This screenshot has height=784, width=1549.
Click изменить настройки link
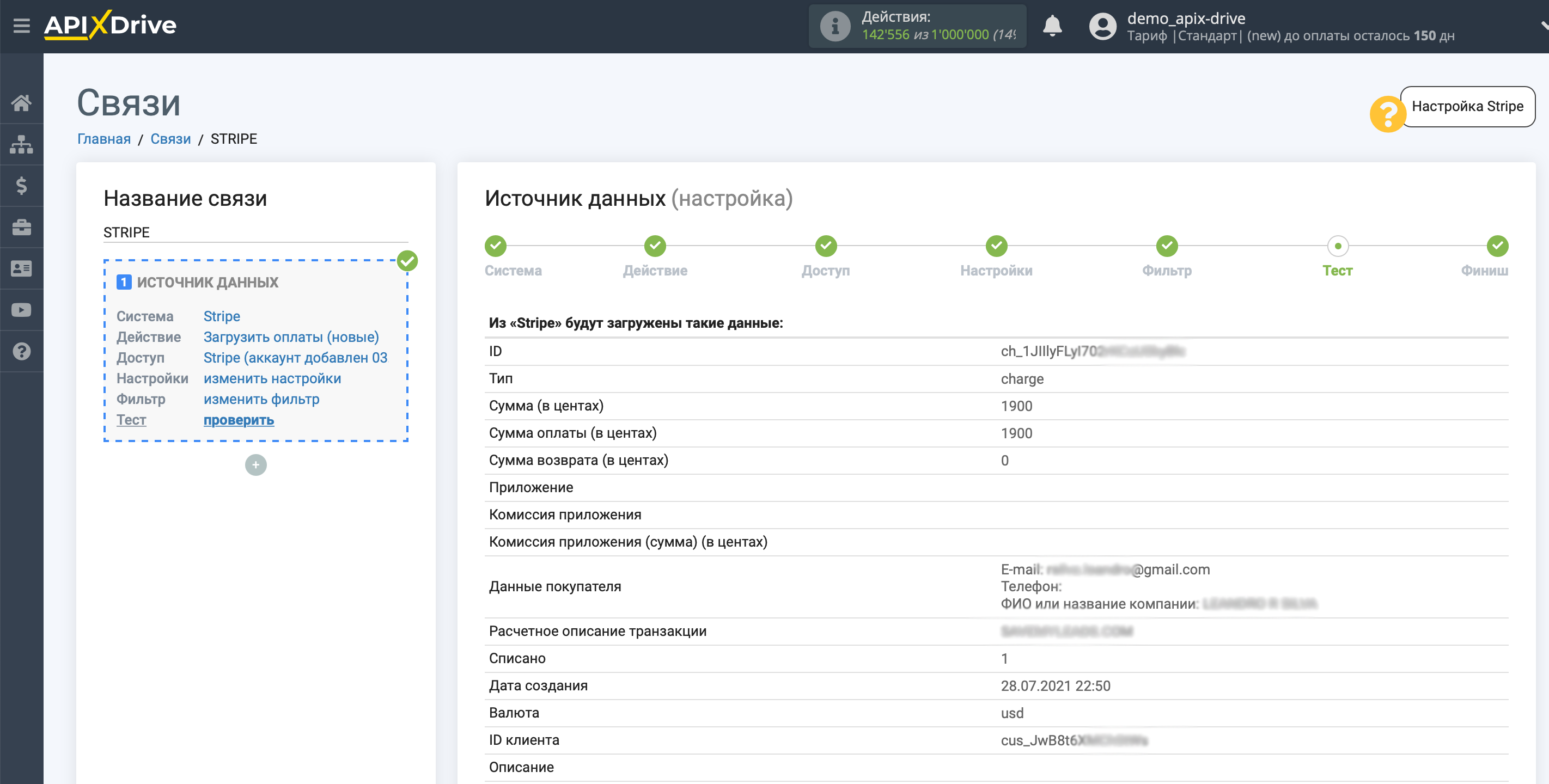point(272,379)
